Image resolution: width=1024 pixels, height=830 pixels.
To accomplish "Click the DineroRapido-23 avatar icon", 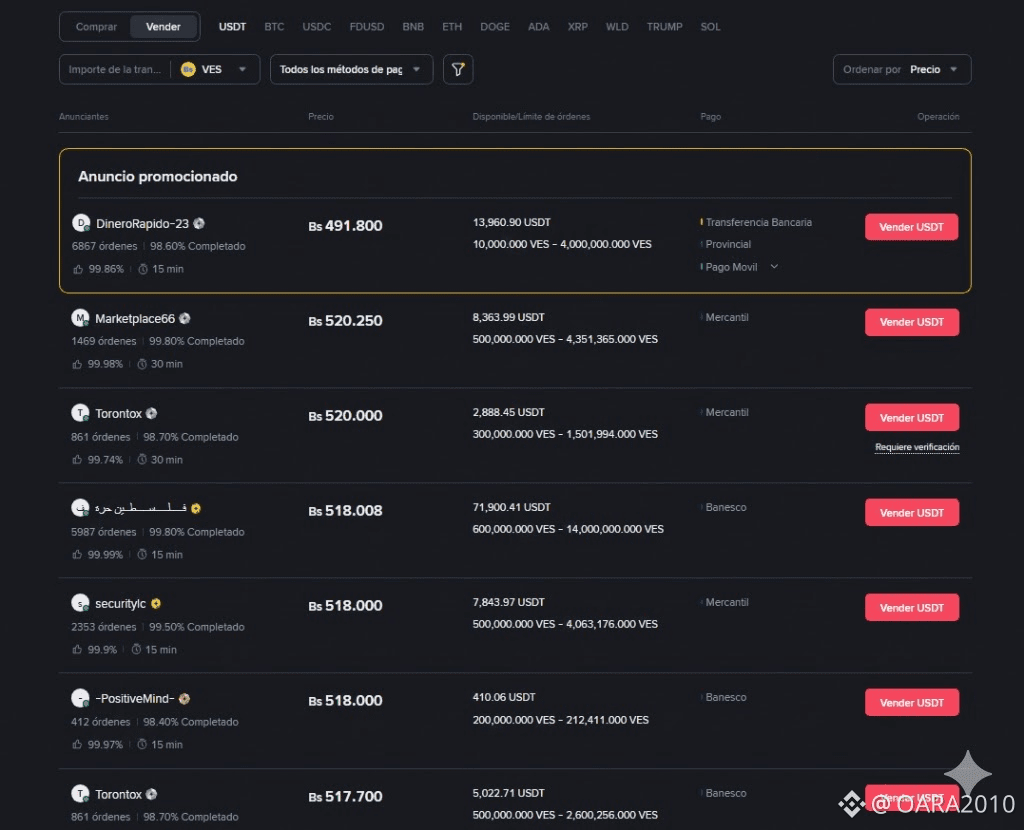I will tap(81, 223).
